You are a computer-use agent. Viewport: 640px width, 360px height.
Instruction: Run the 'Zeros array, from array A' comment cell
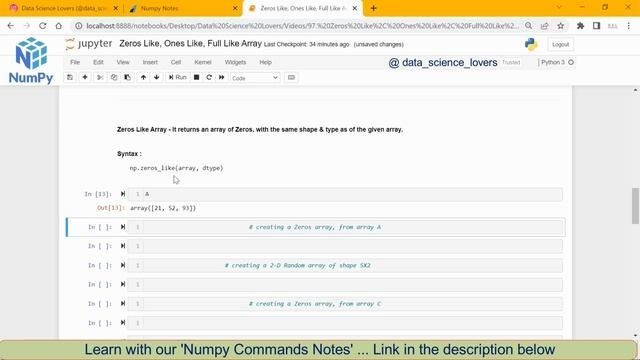pos(123,227)
